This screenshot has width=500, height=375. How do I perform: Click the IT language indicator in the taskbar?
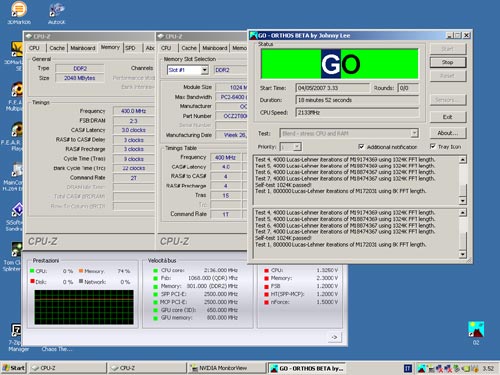408,368
